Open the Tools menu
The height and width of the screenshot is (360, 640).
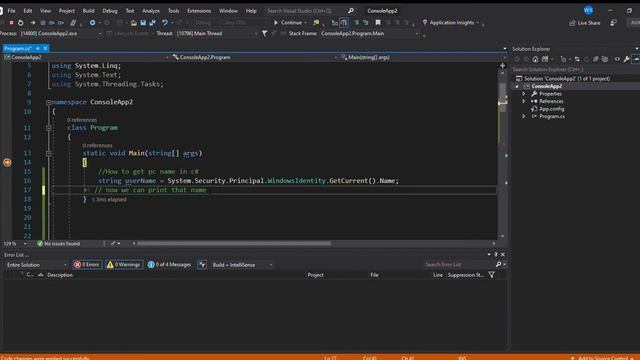173,11
